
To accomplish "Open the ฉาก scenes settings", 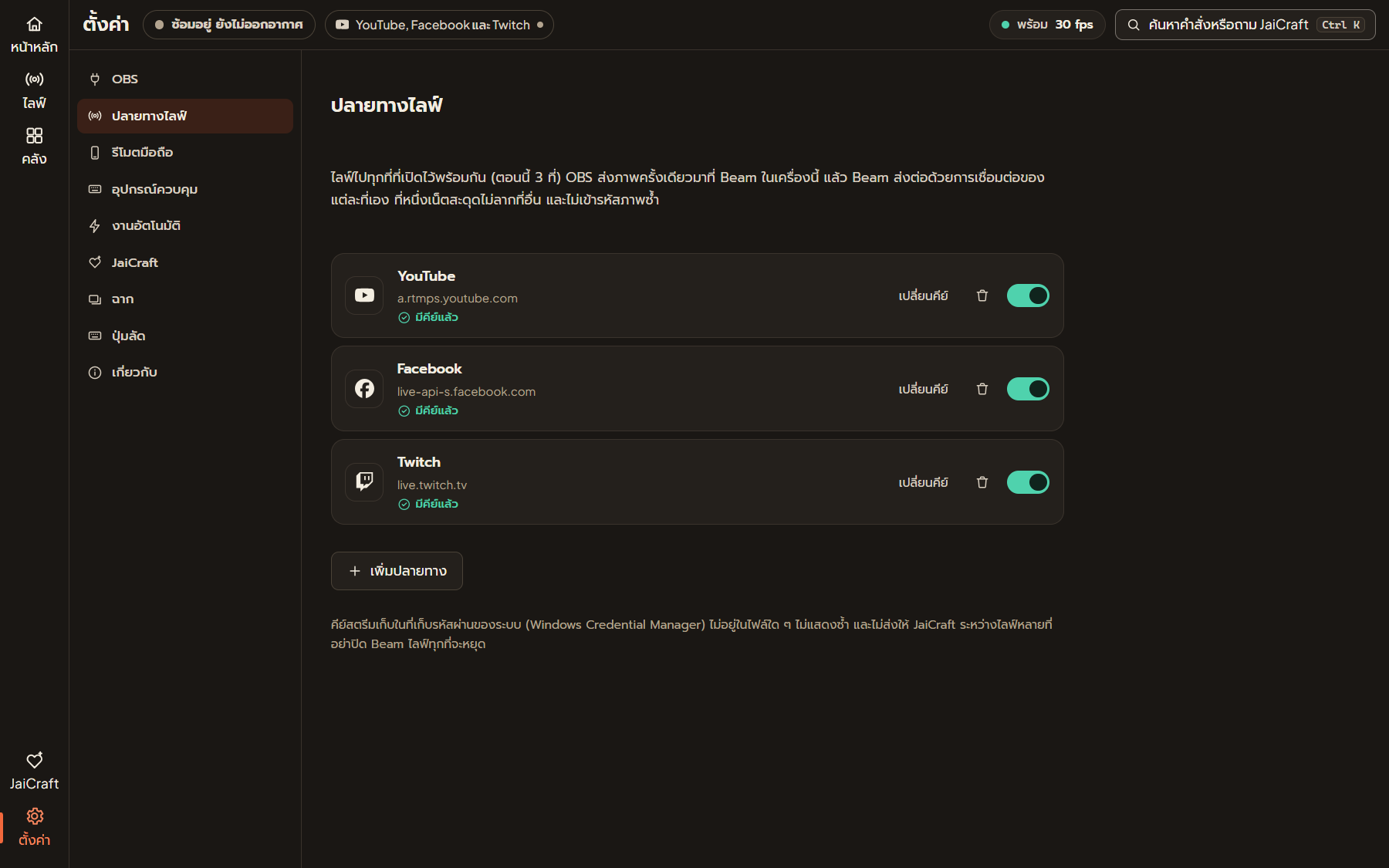I will (x=185, y=299).
